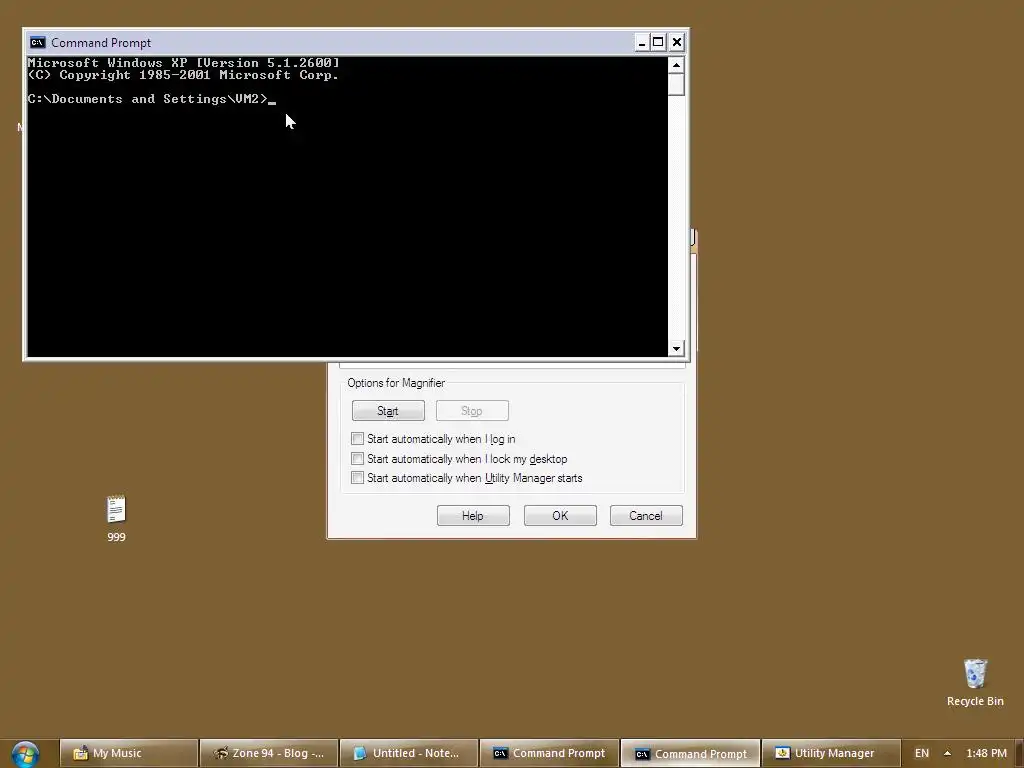
Task: Click the Command Prompt scroll down arrow
Action: click(676, 349)
